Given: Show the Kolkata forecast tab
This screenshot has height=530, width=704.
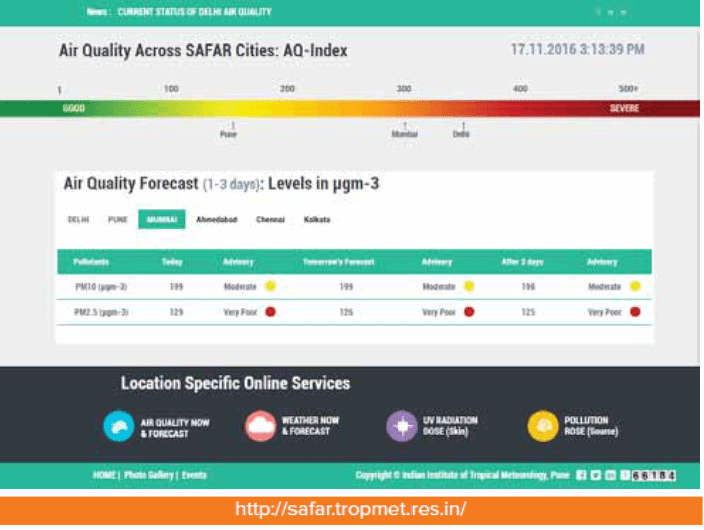Looking at the screenshot, I should [317, 219].
